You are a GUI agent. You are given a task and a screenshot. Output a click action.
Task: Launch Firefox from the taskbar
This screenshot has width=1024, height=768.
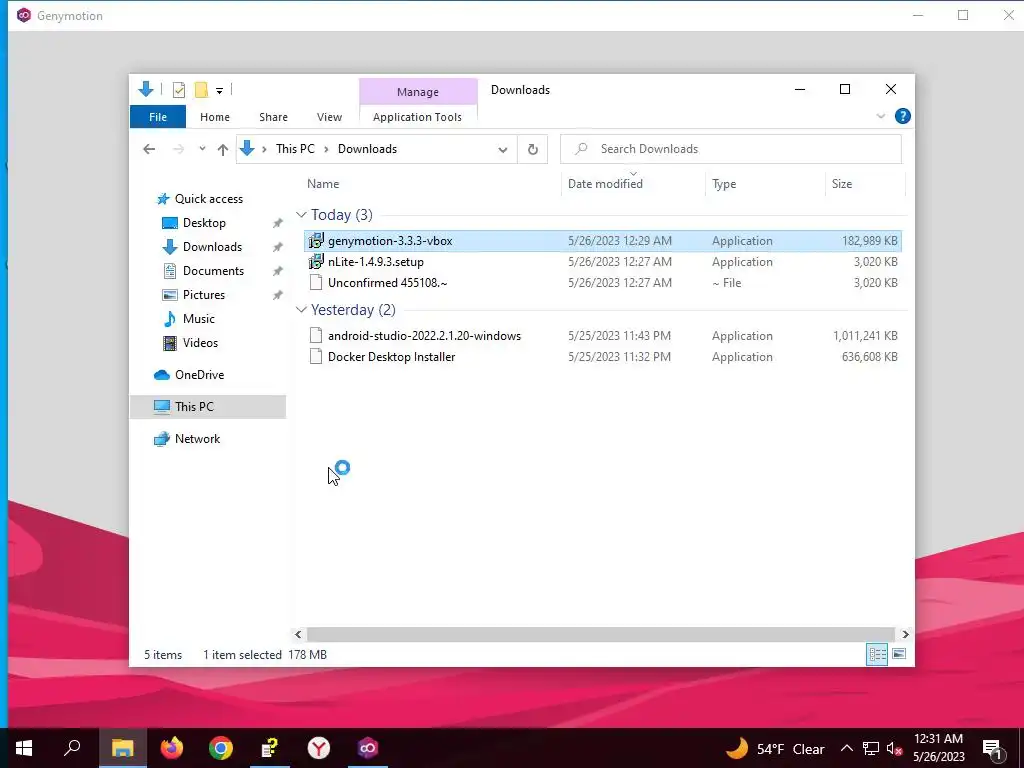pyautogui.click(x=172, y=748)
